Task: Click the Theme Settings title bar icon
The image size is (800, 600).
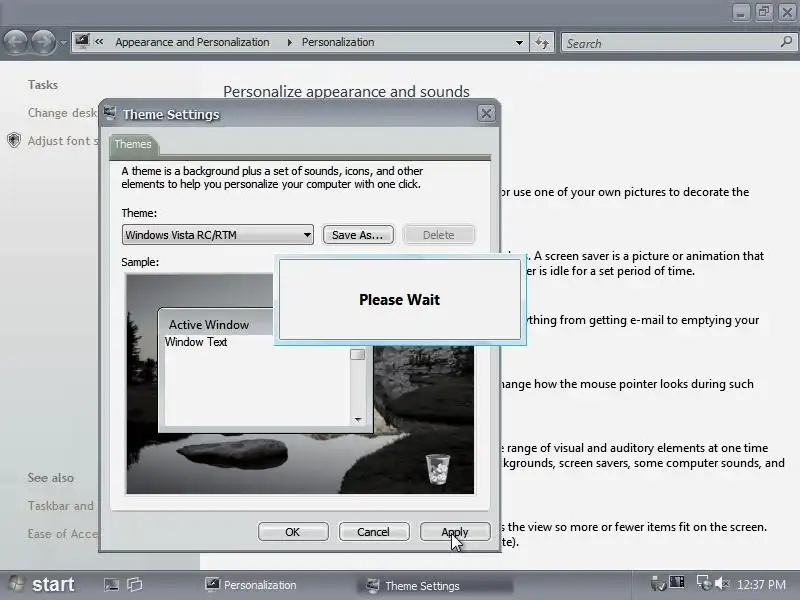Action: coord(109,113)
